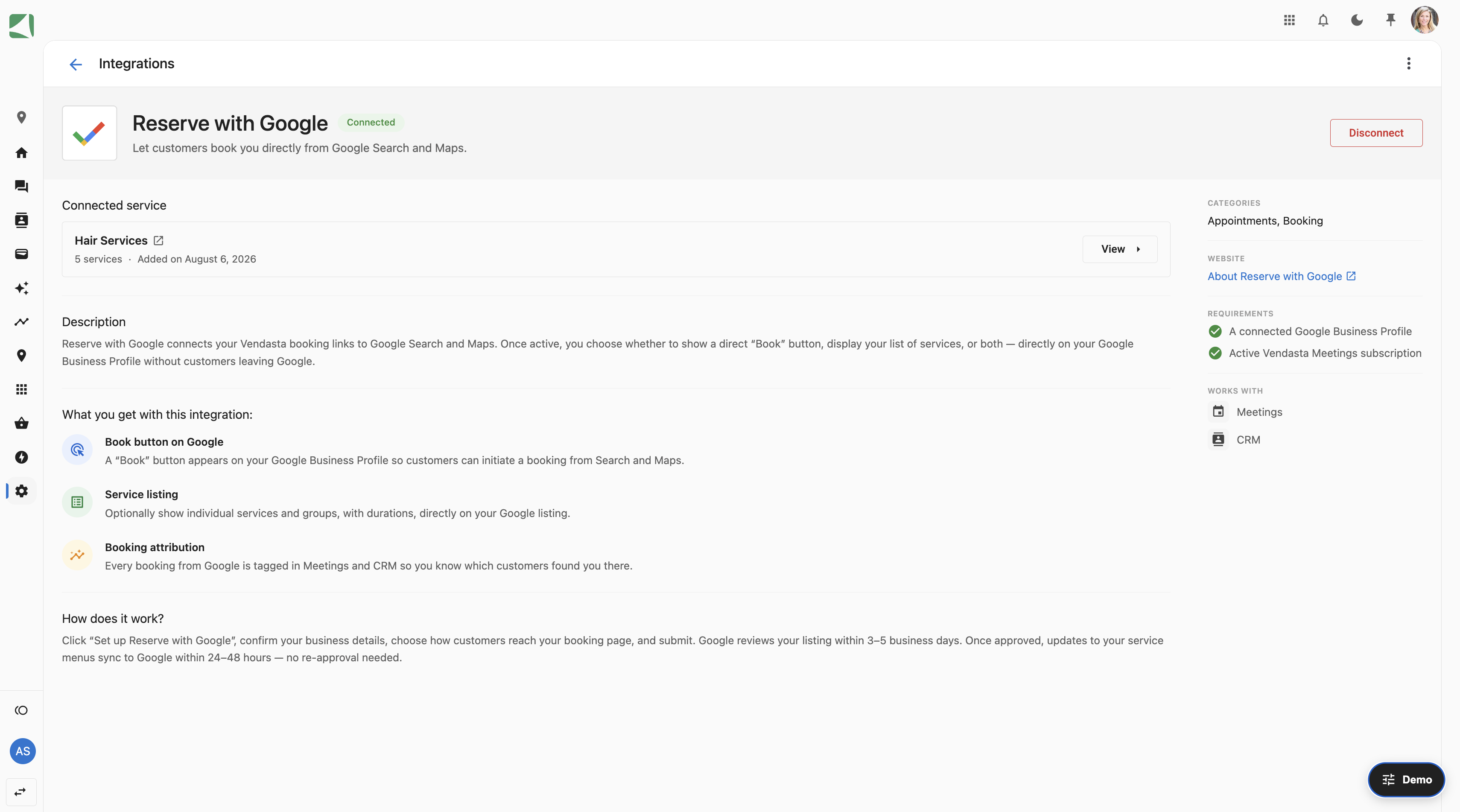The height and width of the screenshot is (812, 1460).
Task: Click the Vendasta Meetings subscription checkmark
Action: point(1215,353)
